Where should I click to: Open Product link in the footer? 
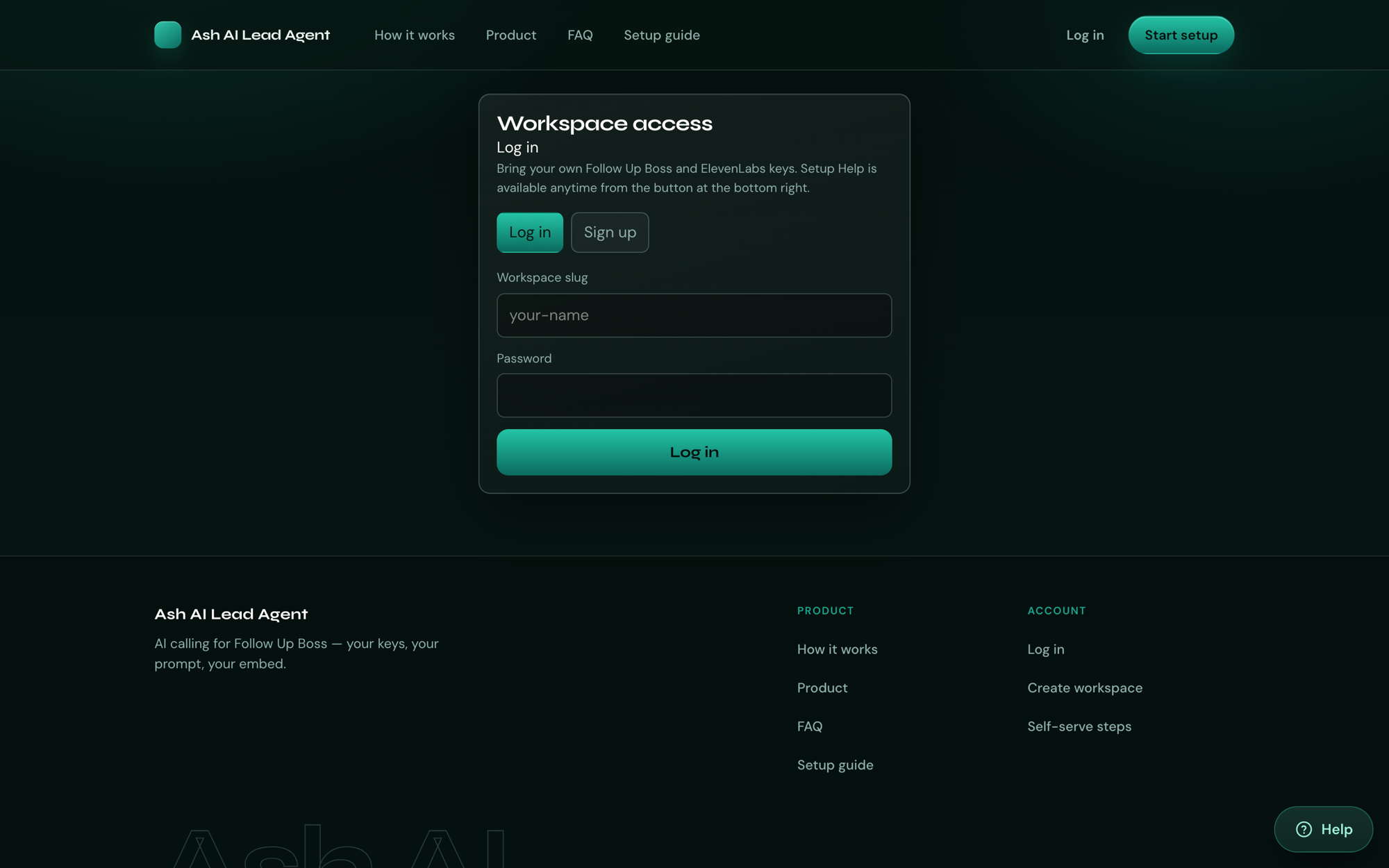point(822,687)
